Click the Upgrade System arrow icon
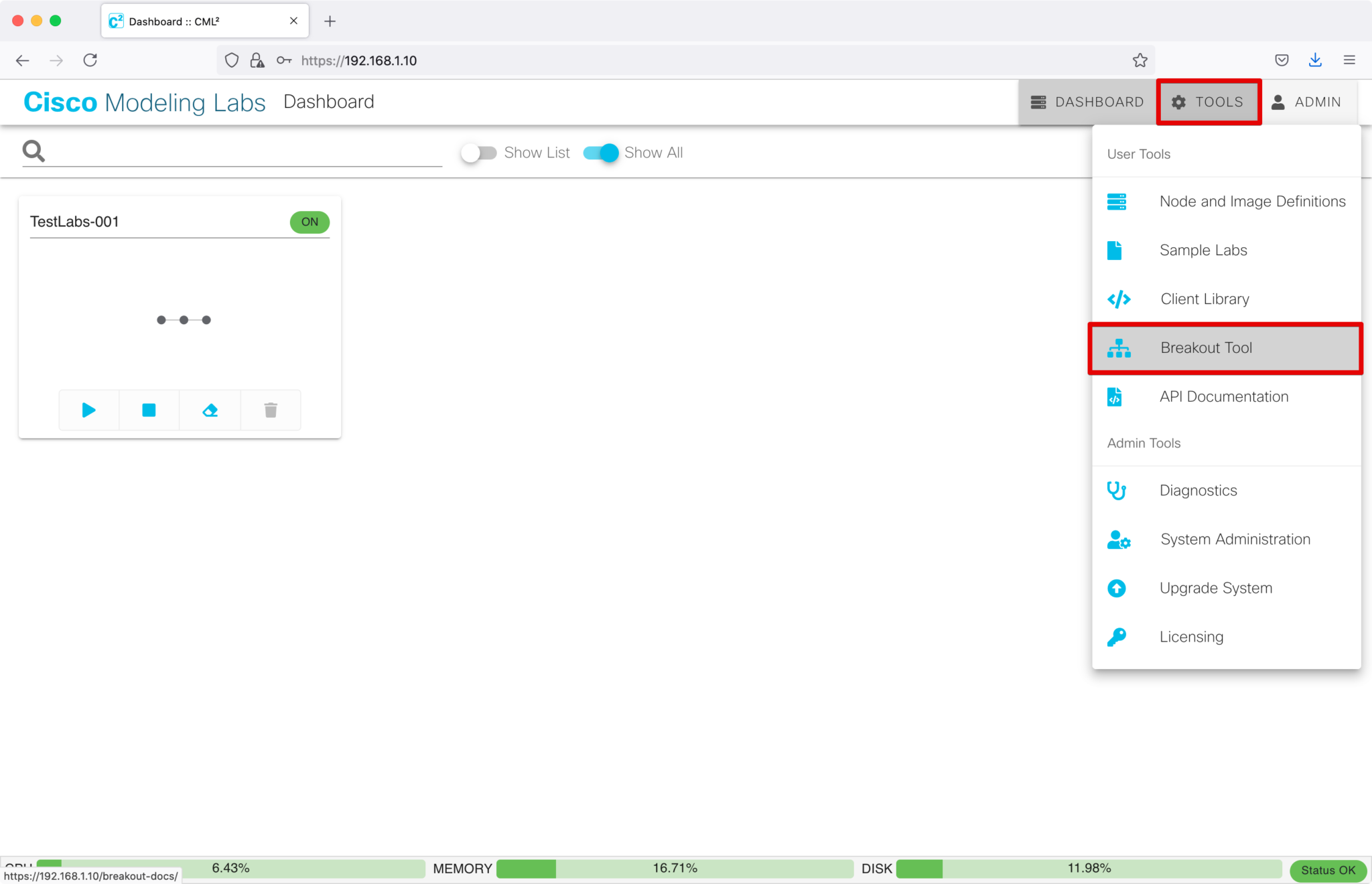The image size is (1372, 884). (1116, 588)
